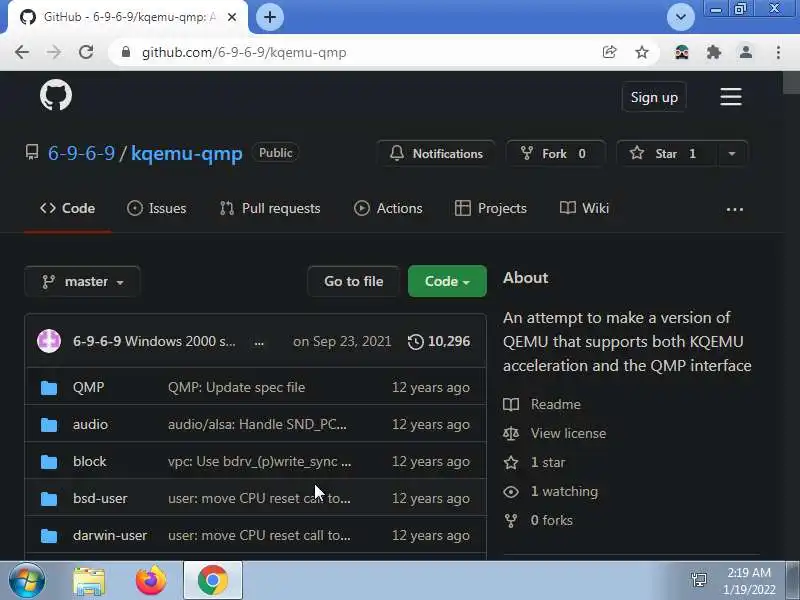Open Chrome's three-dot menu
The height and width of the screenshot is (600, 800).
pyautogui.click(x=778, y=52)
